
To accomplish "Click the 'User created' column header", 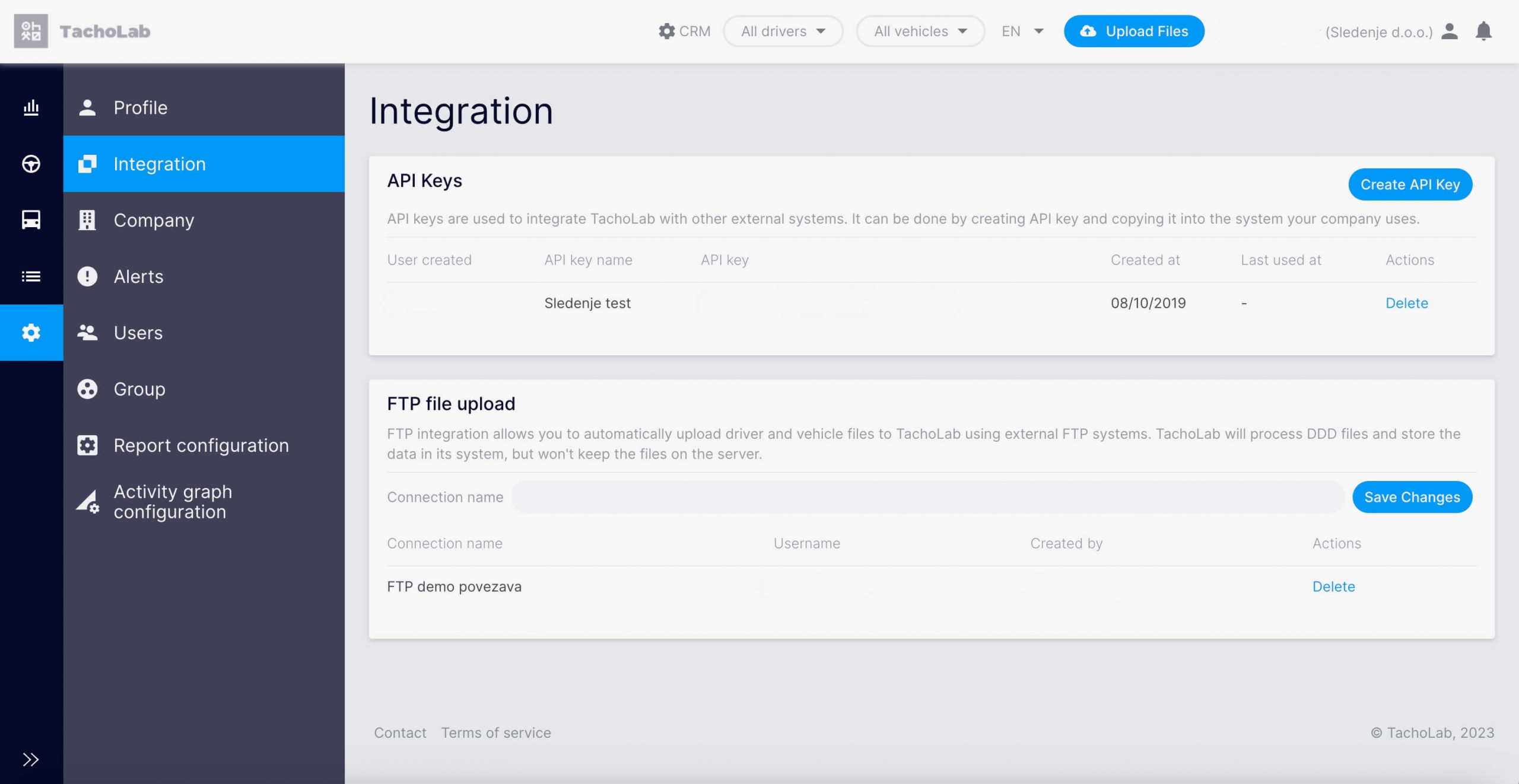I will tap(429, 260).
